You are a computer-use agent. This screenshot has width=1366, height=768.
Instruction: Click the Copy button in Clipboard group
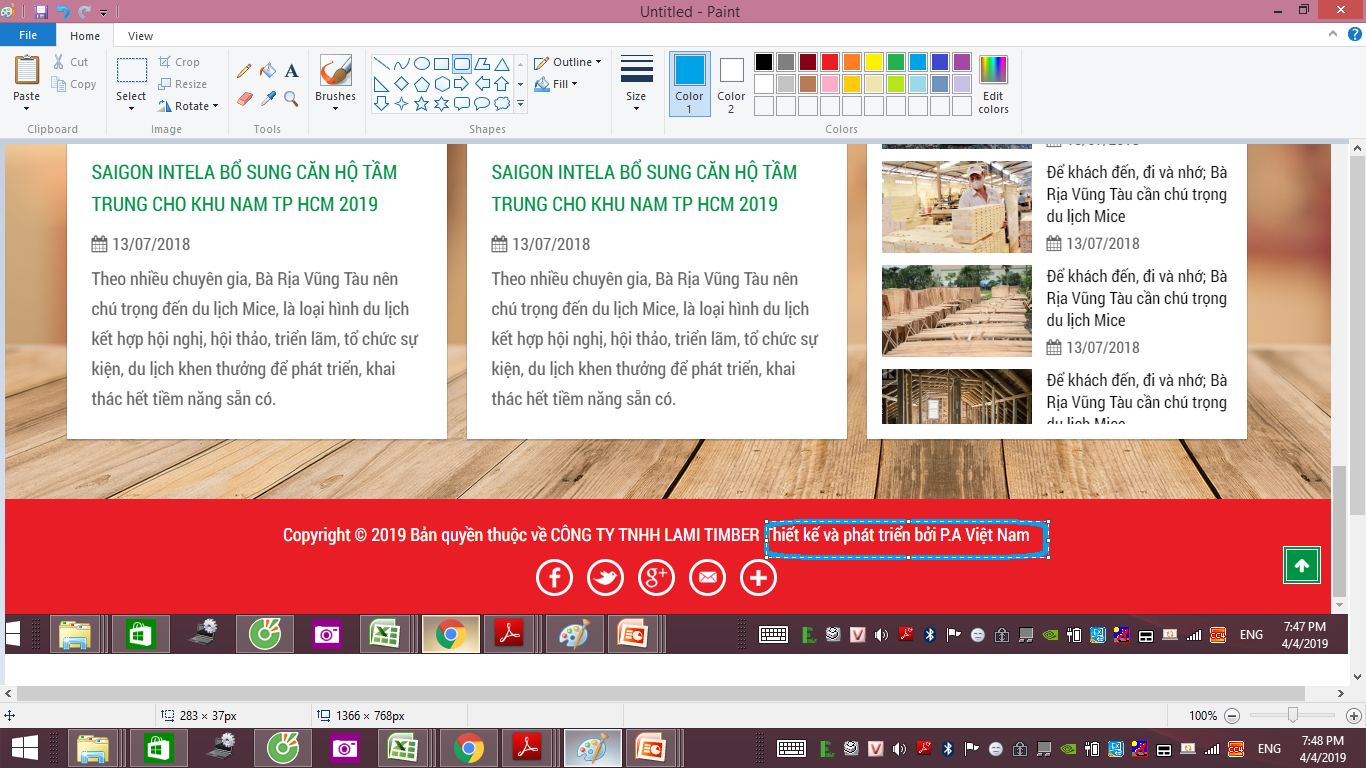tap(74, 85)
